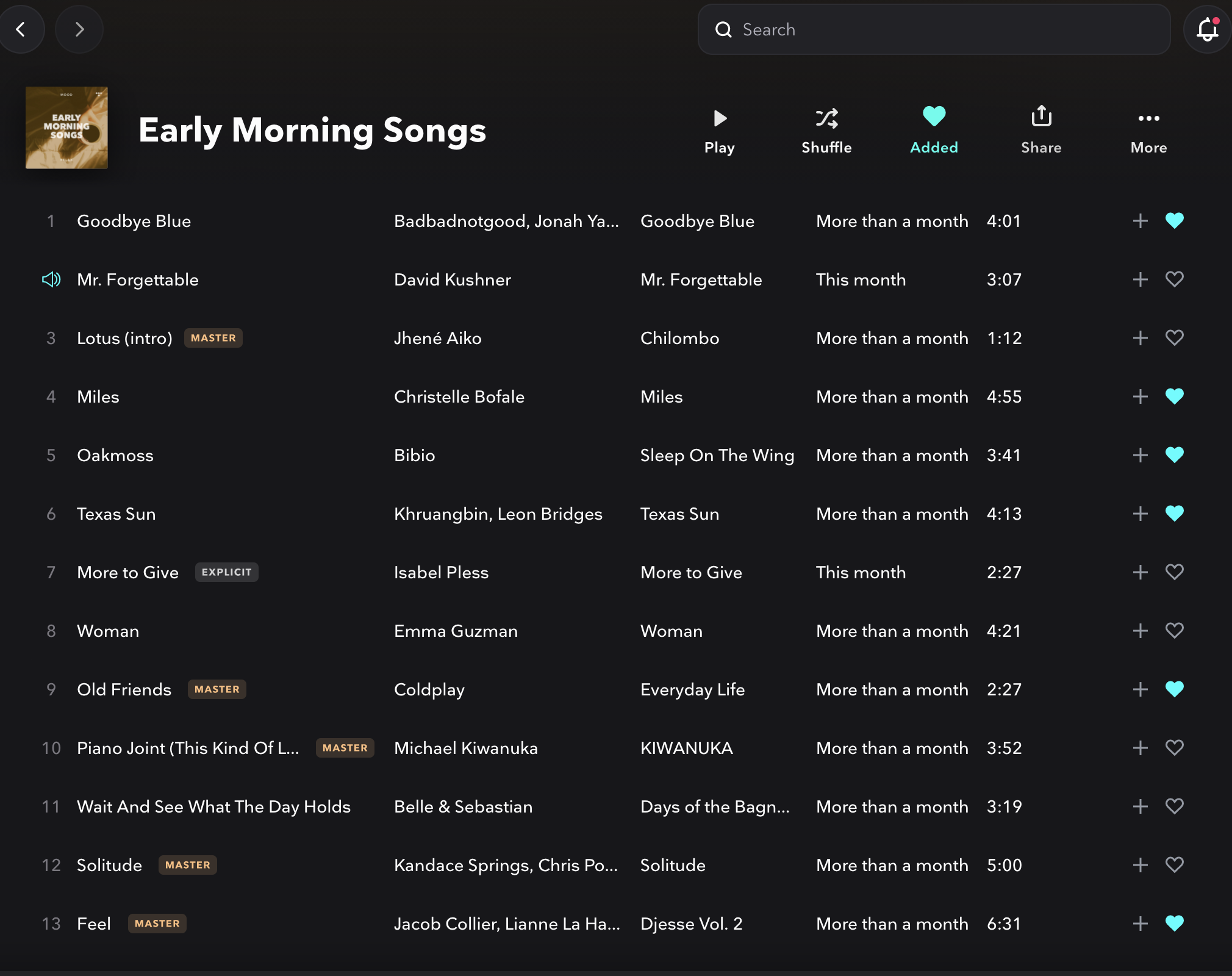Favorite Piano Joint with its heart icon
Viewport: 1232px width, 976px height.
[1174, 748]
